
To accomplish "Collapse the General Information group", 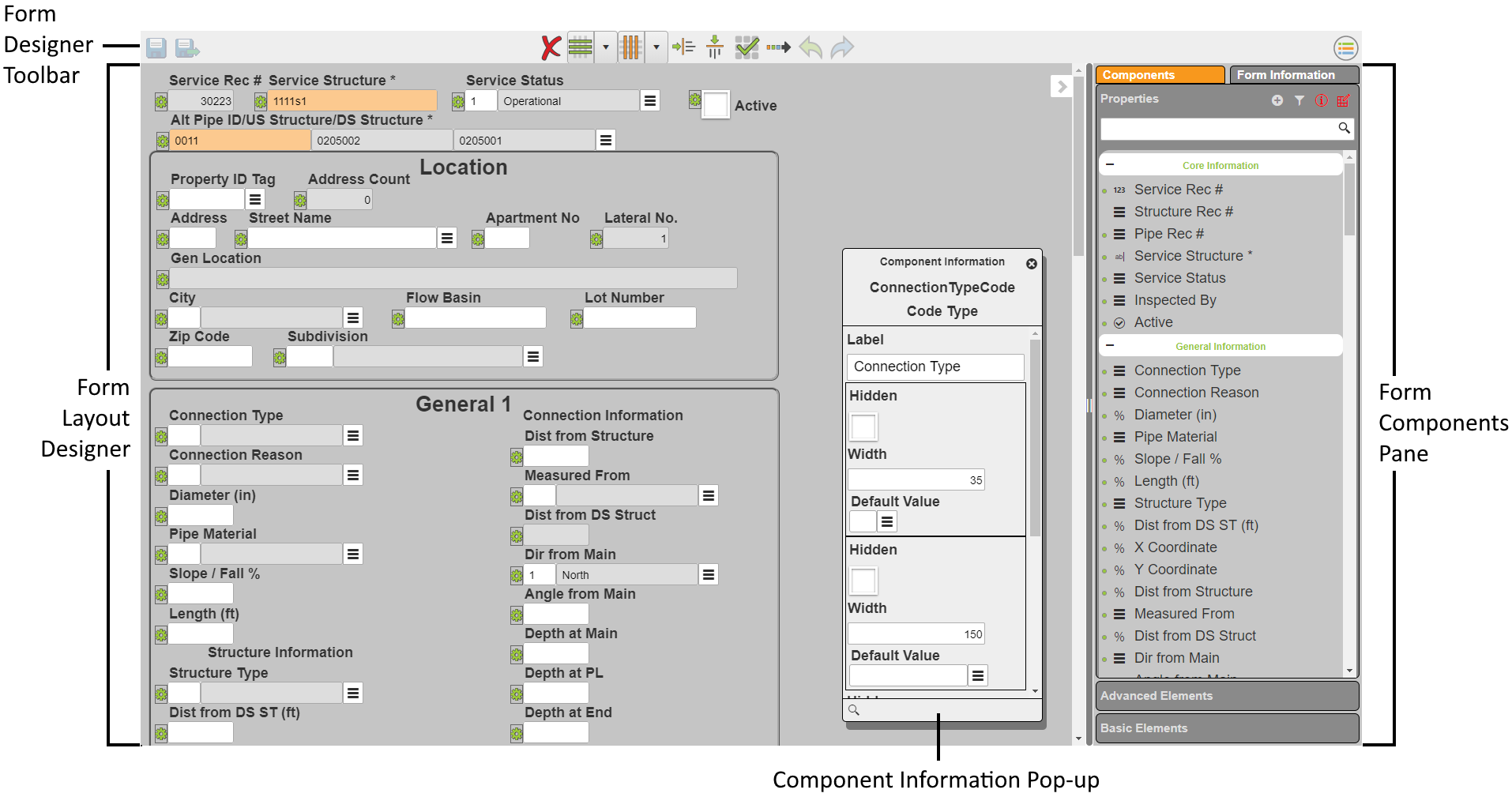I will [x=1110, y=345].
